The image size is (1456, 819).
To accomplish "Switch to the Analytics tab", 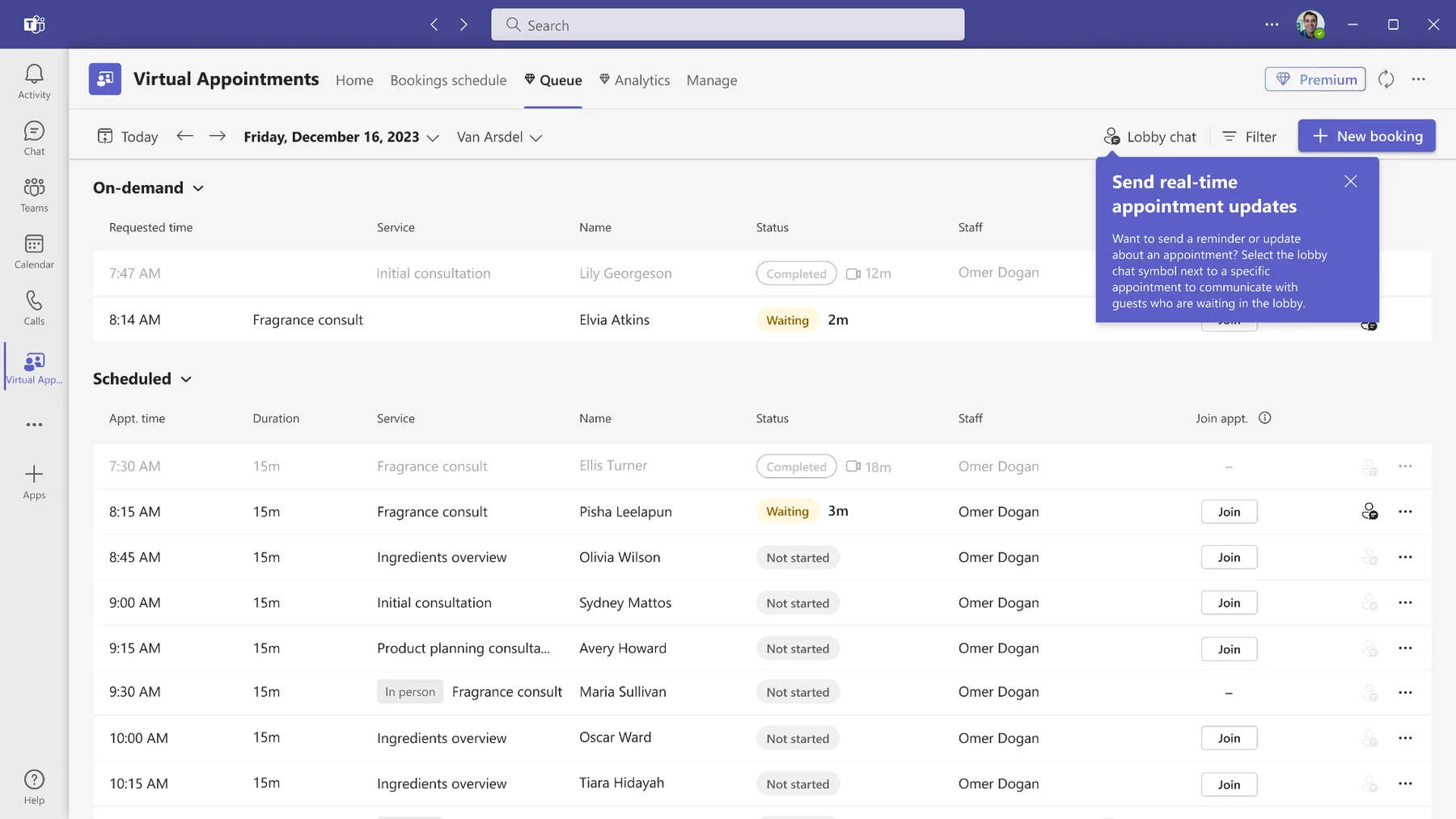I will 634,80.
